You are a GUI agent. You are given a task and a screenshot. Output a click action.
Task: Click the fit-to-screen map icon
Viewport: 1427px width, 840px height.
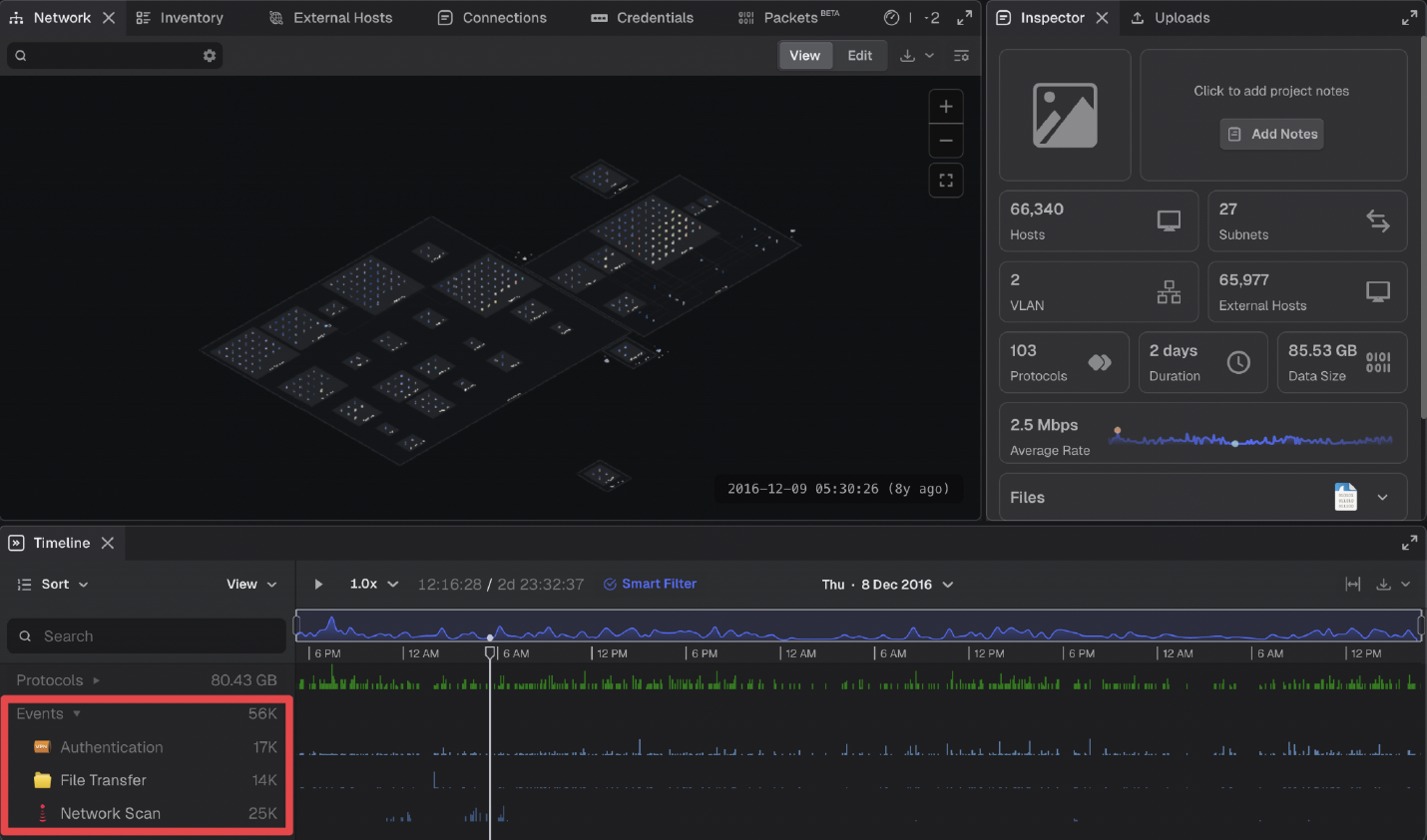[945, 181]
